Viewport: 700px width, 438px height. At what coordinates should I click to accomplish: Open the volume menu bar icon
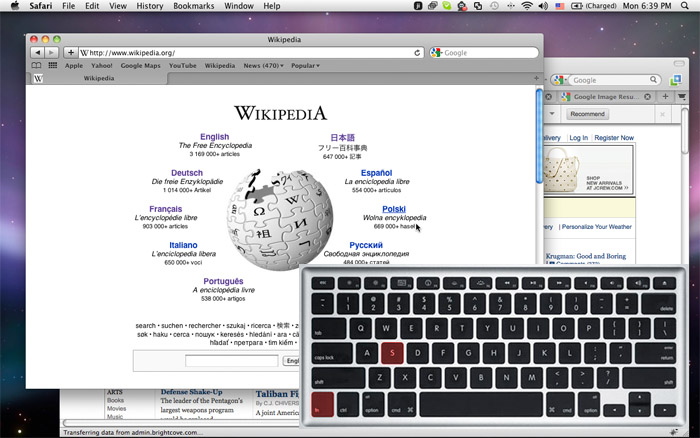click(x=543, y=6)
